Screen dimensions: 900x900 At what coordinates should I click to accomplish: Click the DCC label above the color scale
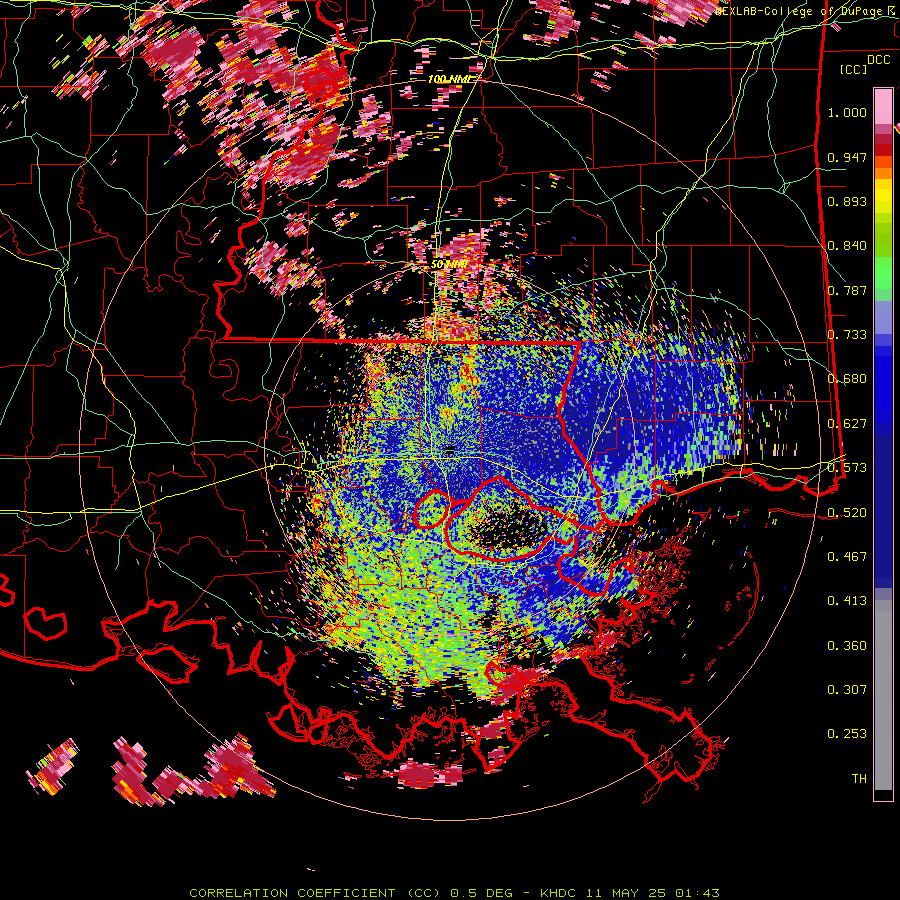click(878, 60)
